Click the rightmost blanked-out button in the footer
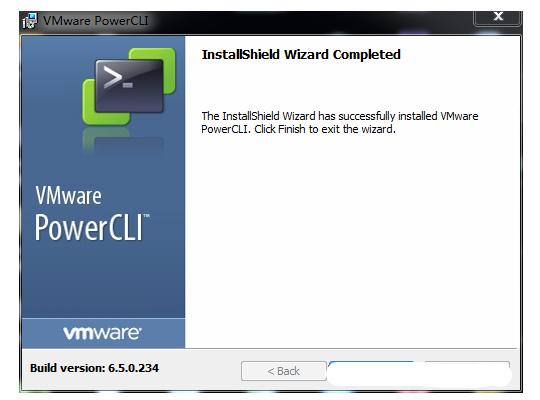The height and width of the screenshot is (400, 540). pyautogui.click(x=467, y=371)
